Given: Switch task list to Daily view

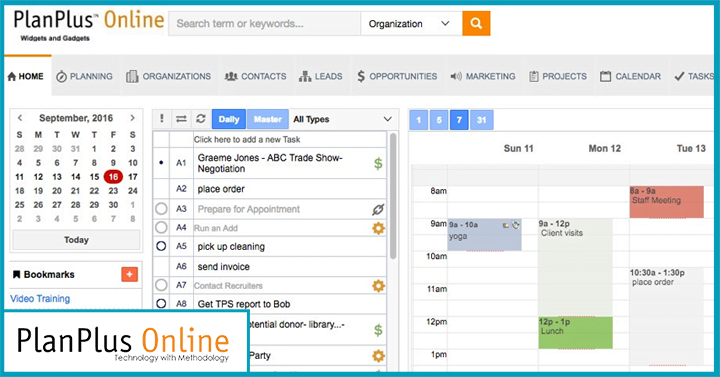Looking at the screenshot, I should click(x=229, y=119).
